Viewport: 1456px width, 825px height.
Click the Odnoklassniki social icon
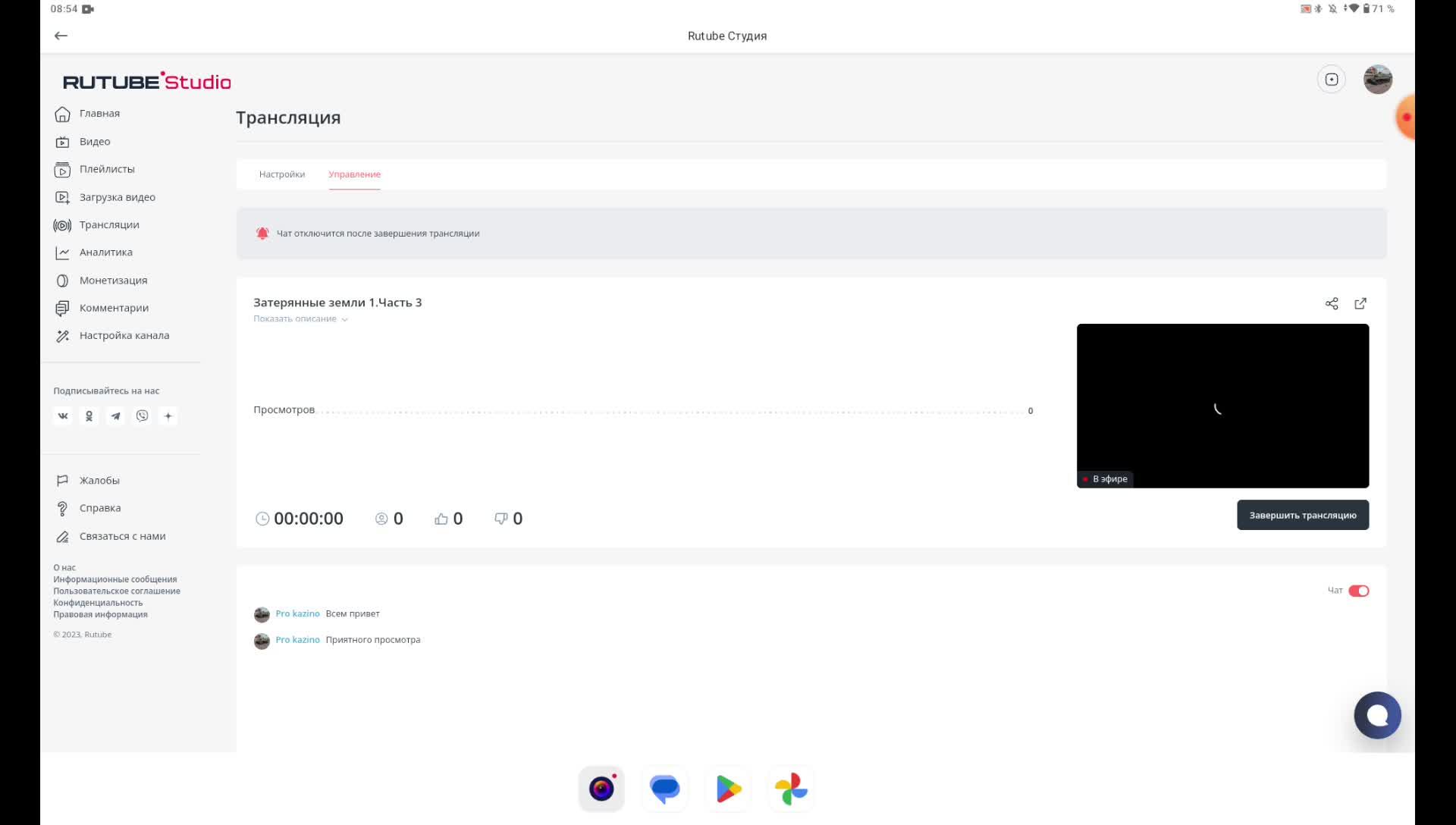[89, 416]
